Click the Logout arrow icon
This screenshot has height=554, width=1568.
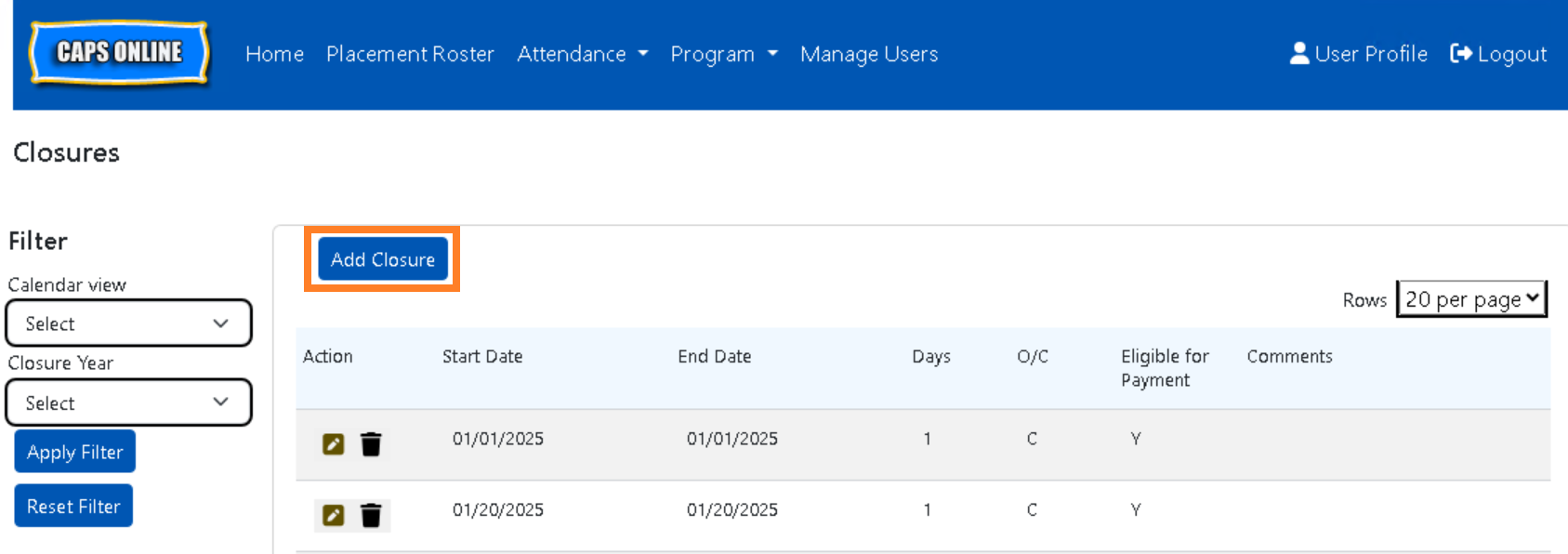(x=1460, y=54)
